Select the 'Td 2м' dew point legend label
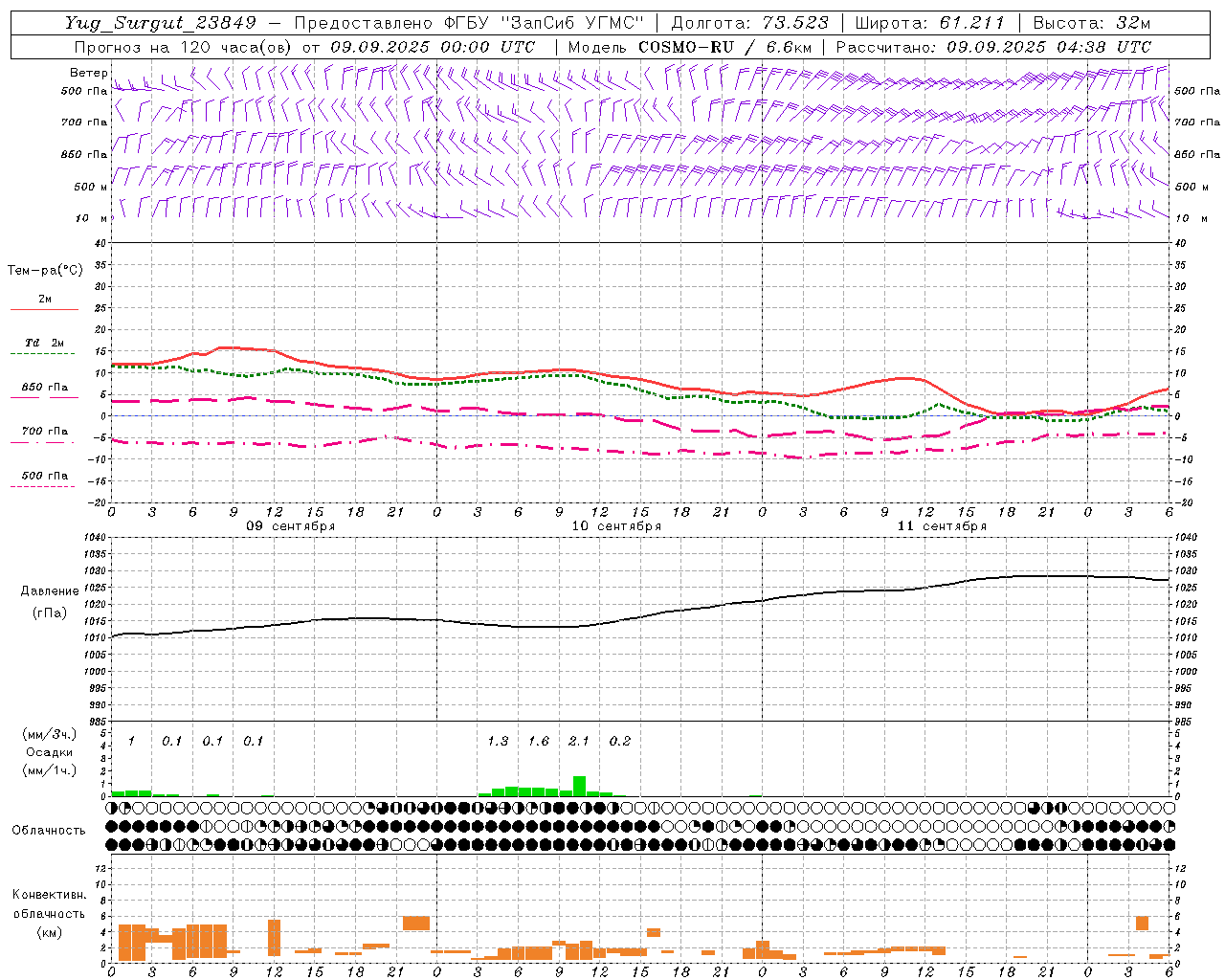This screenshot has height=980, width=1225. [x=44, y=343]
